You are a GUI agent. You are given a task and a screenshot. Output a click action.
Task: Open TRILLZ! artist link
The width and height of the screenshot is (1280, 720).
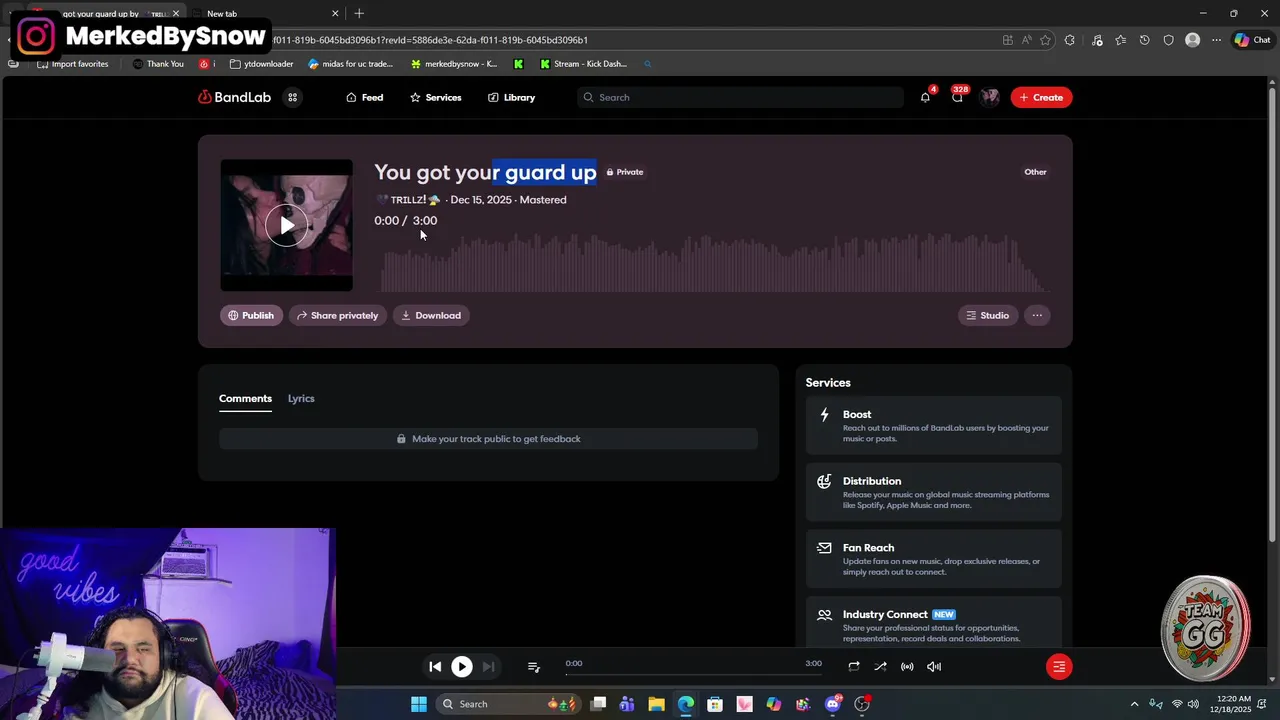pyautogui.click(x=408, y=200)
